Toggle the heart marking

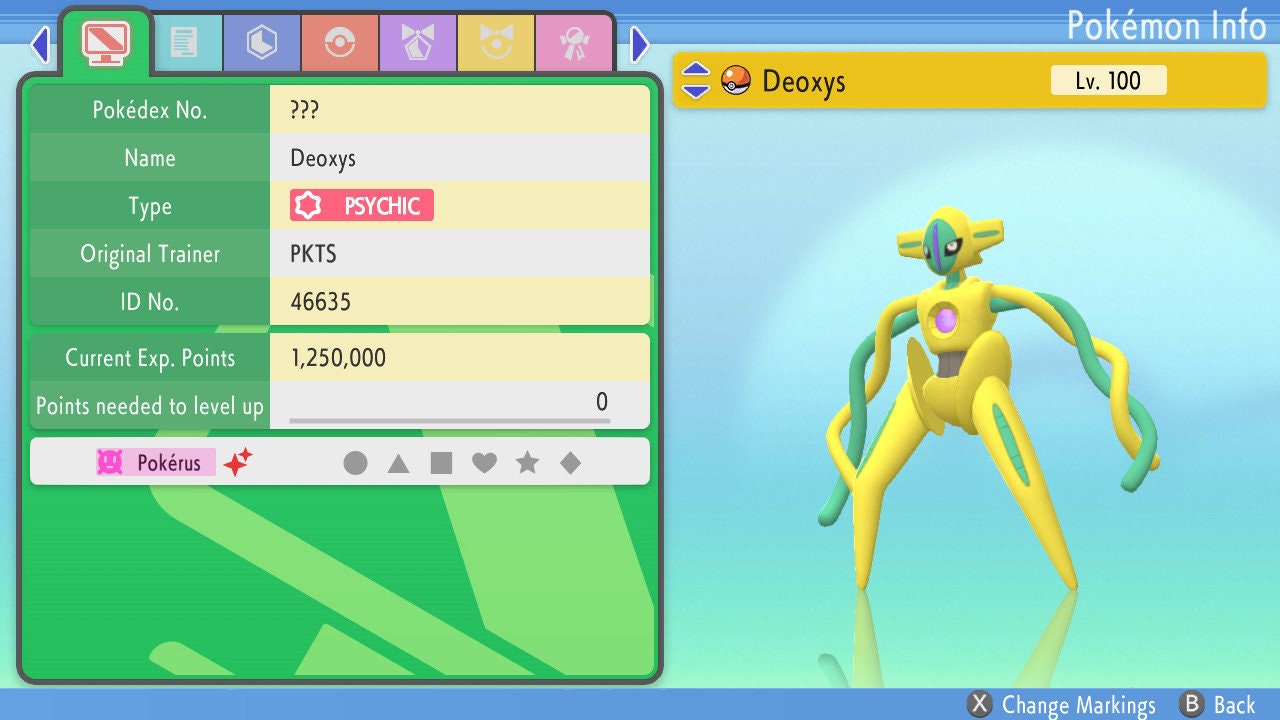[x=484, y=463]
